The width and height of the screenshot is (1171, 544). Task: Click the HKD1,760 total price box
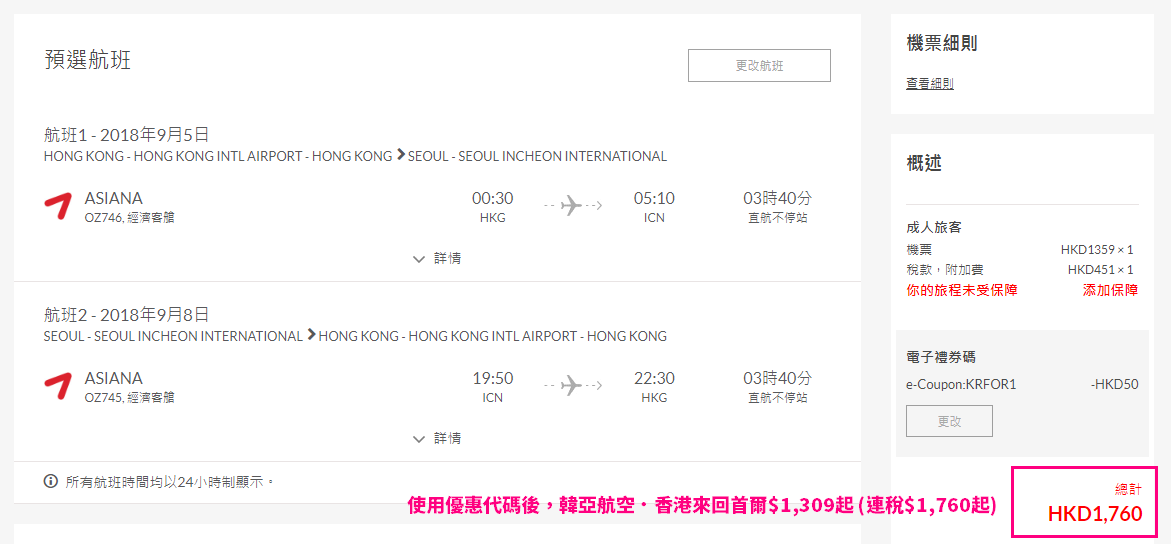click(1084, 502)
